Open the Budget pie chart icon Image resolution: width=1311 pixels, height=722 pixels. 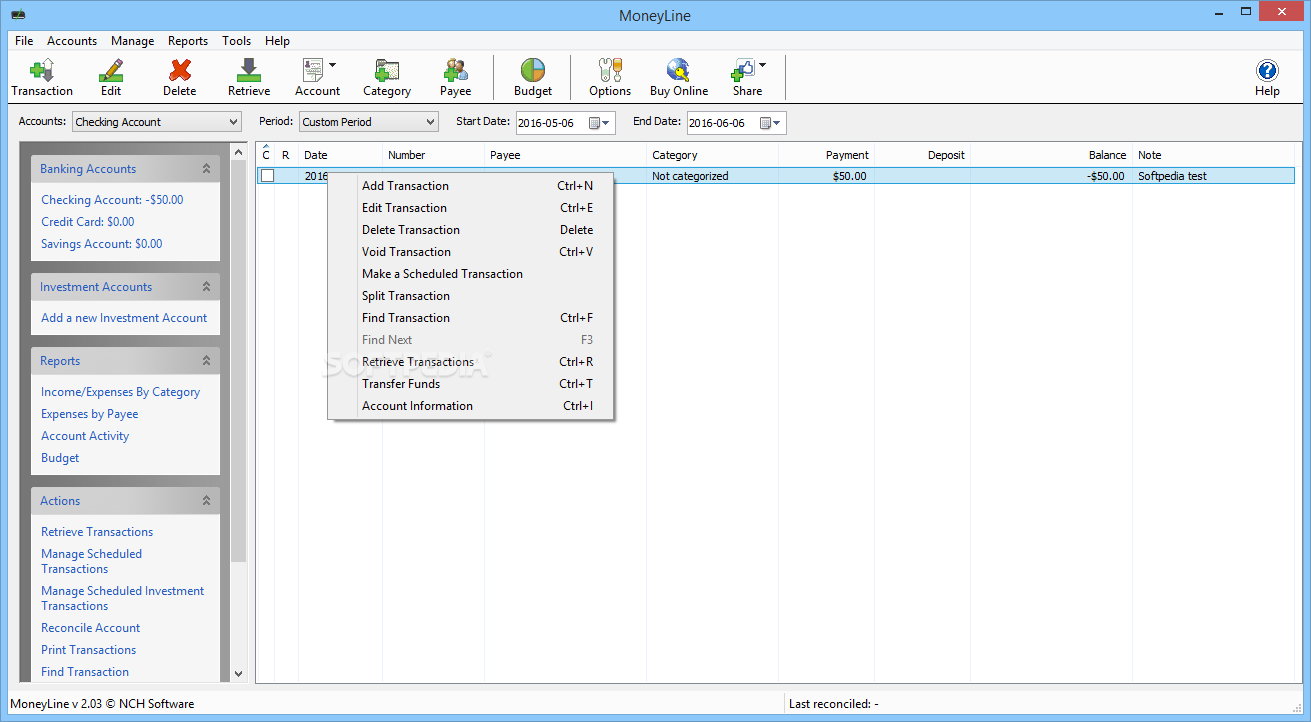533,70
